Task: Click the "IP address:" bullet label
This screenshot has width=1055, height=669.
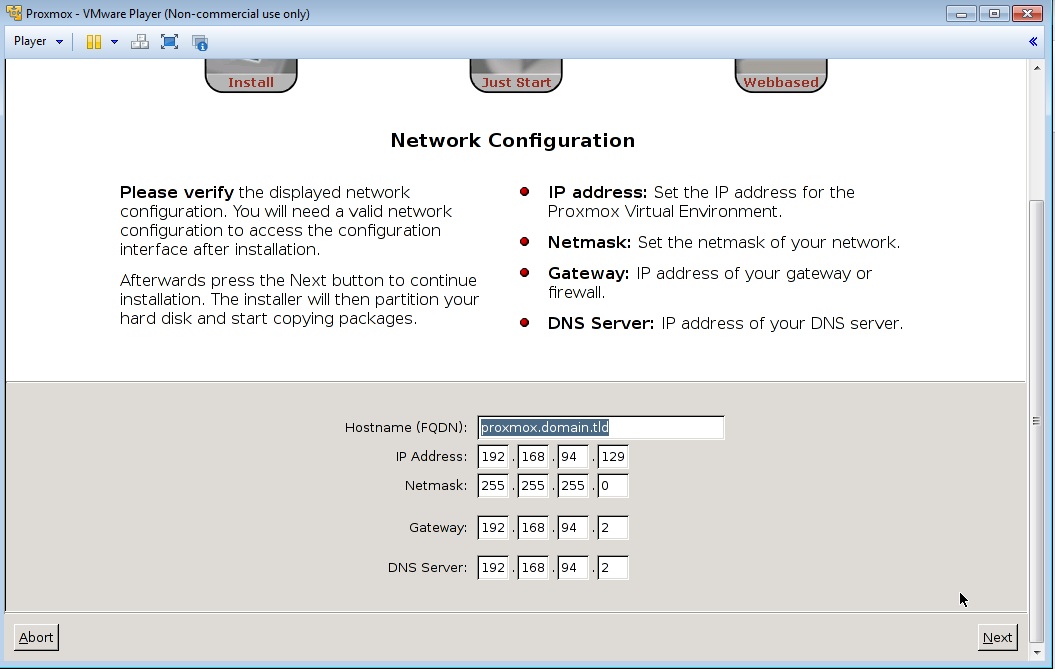Action: (x=597, y=192)
